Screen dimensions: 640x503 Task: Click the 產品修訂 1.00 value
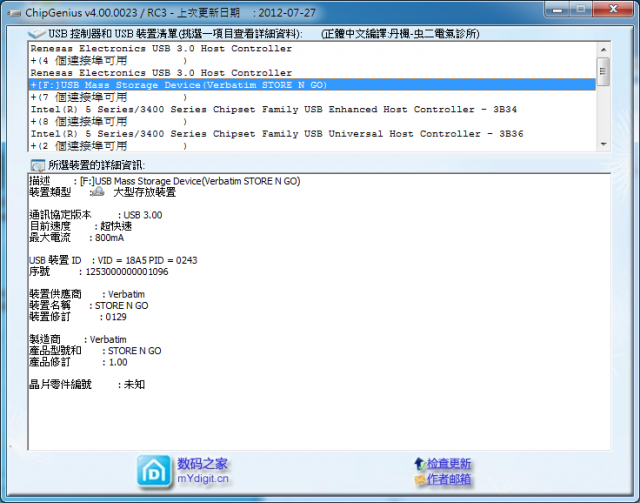pos(118,362)
